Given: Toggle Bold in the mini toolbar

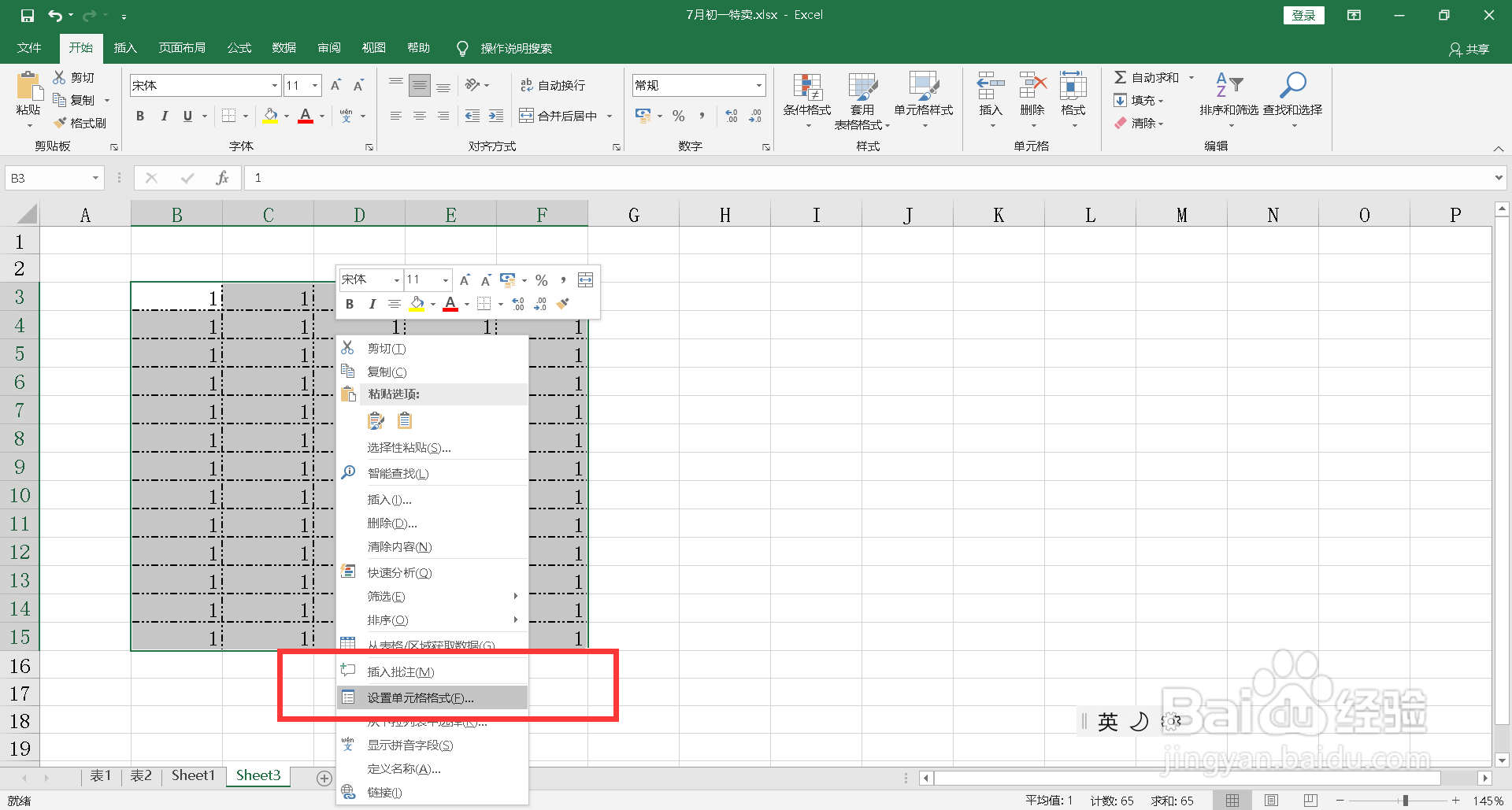Looking at the screenshot, I should pos(350,304).
